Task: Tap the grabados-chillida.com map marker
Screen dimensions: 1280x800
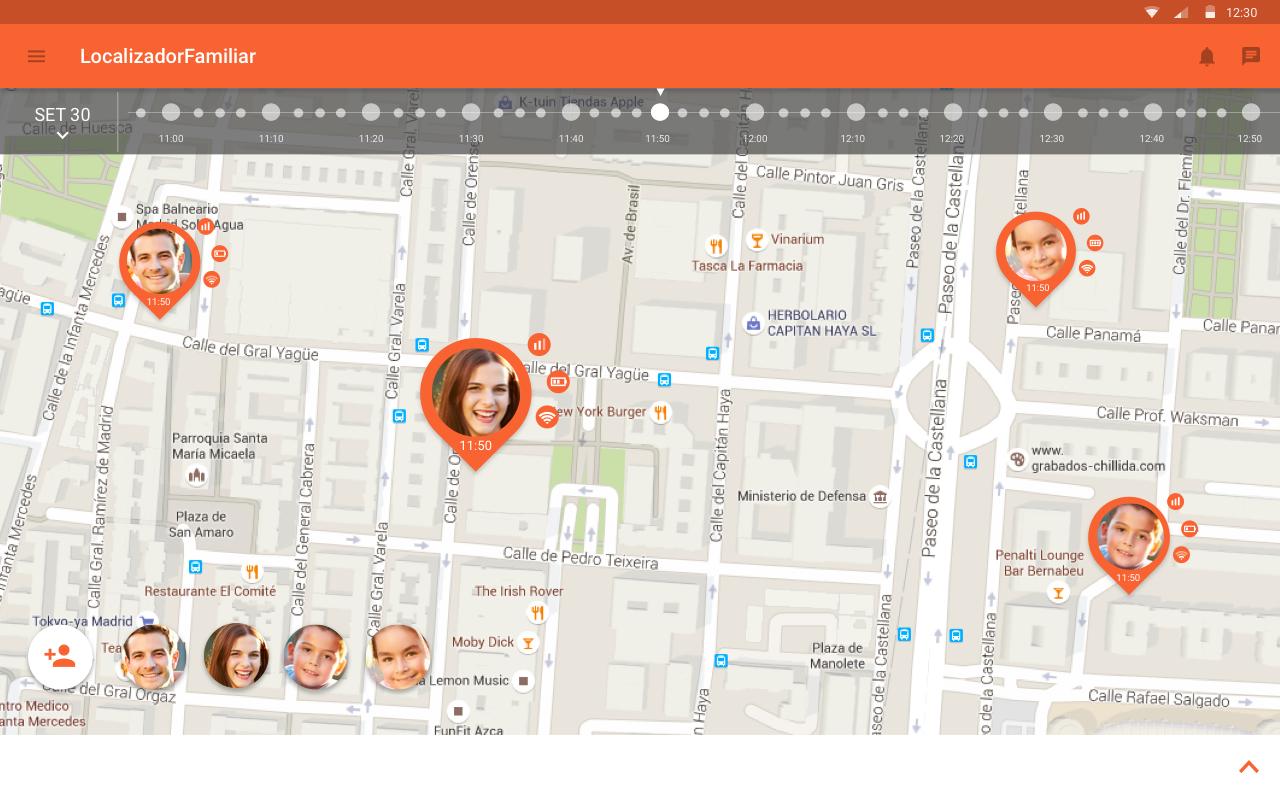Action: point(1017,459)
